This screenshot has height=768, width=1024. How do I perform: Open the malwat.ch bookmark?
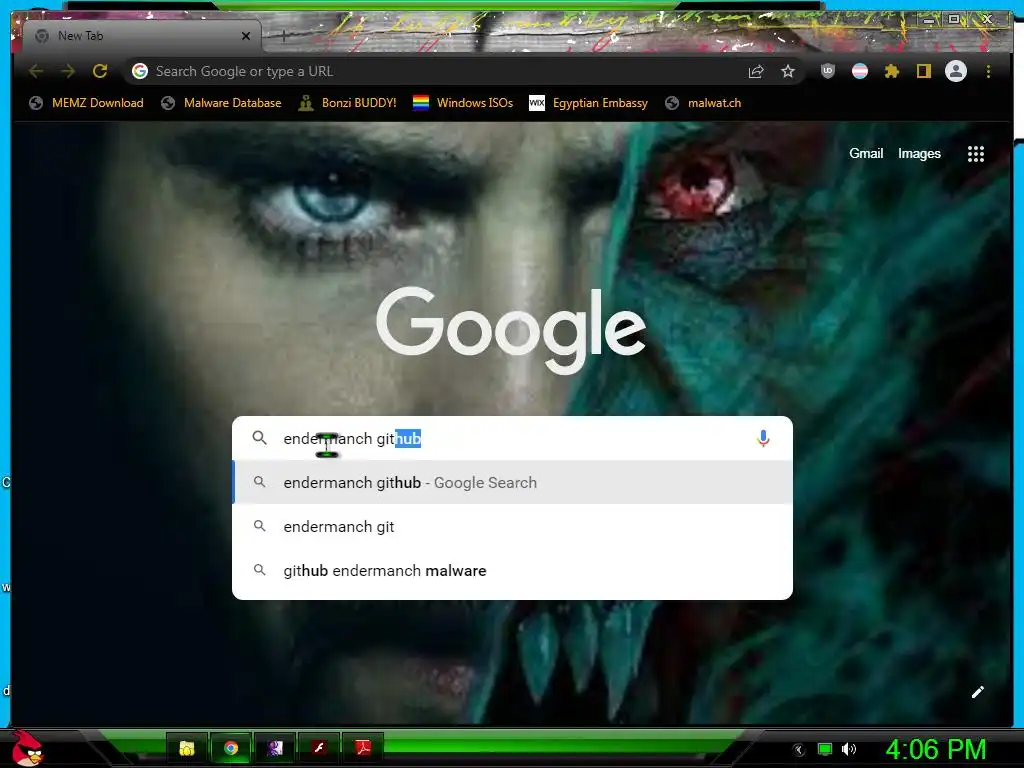tap(703, 103)
